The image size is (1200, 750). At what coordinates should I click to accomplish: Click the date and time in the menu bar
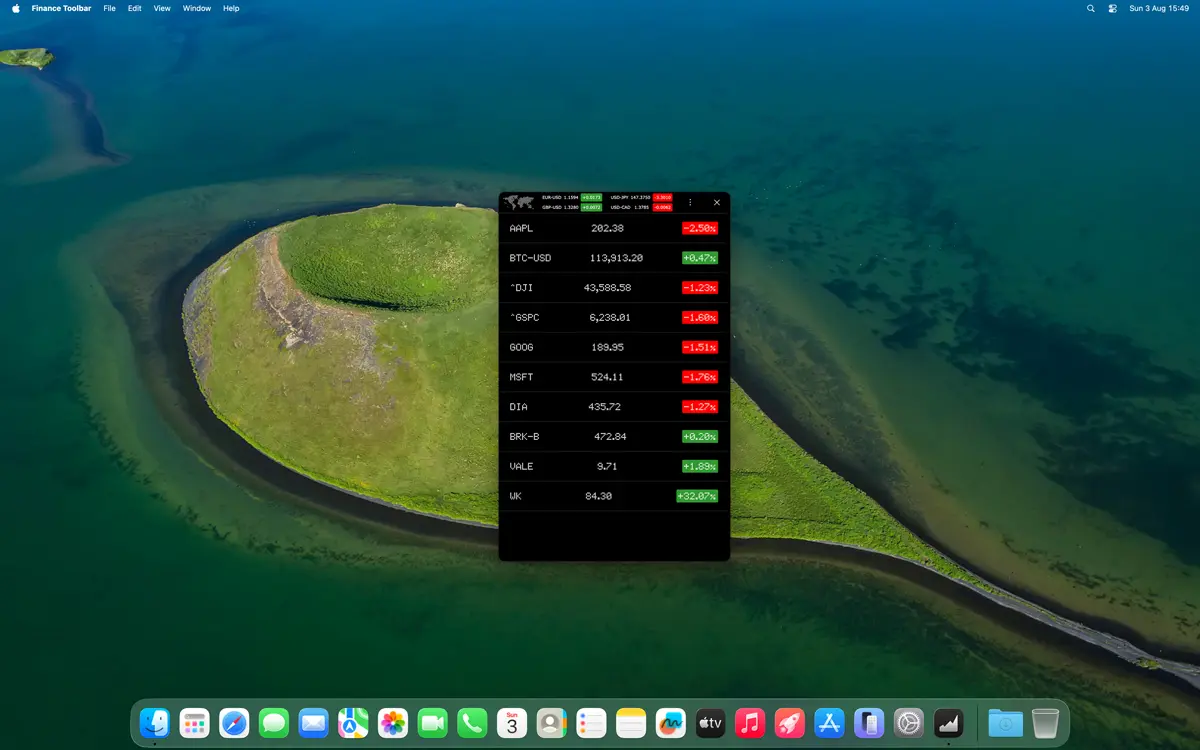pos(1159,8)
